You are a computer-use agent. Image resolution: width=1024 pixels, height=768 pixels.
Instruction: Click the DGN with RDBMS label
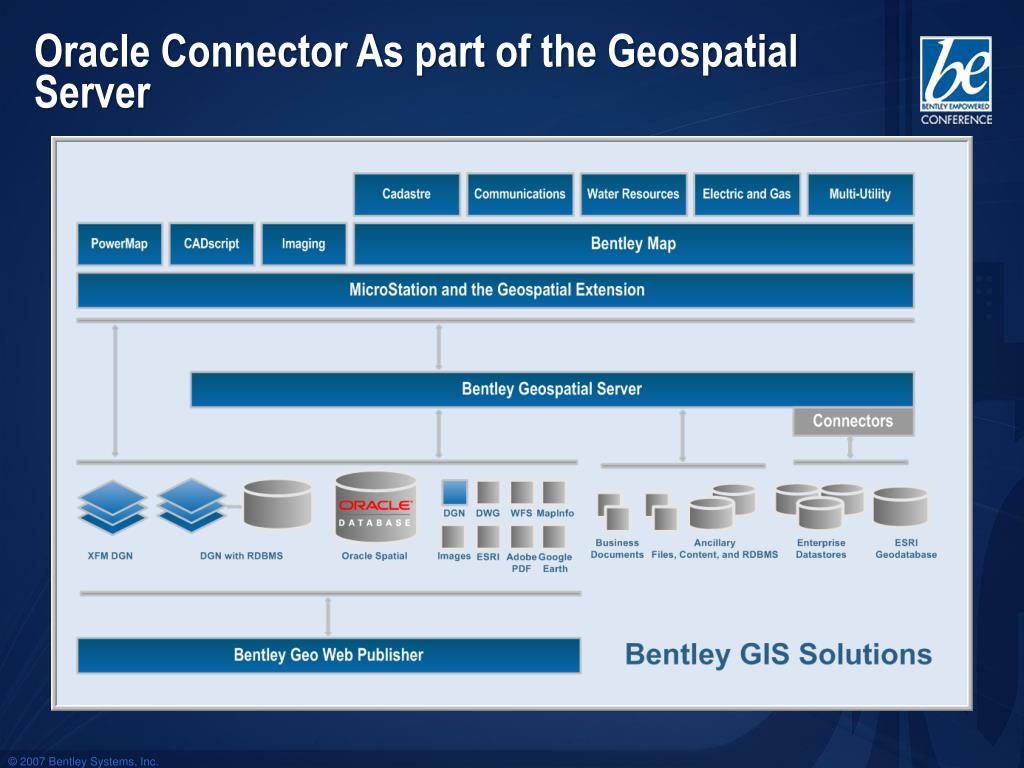[x=242, y=556]
